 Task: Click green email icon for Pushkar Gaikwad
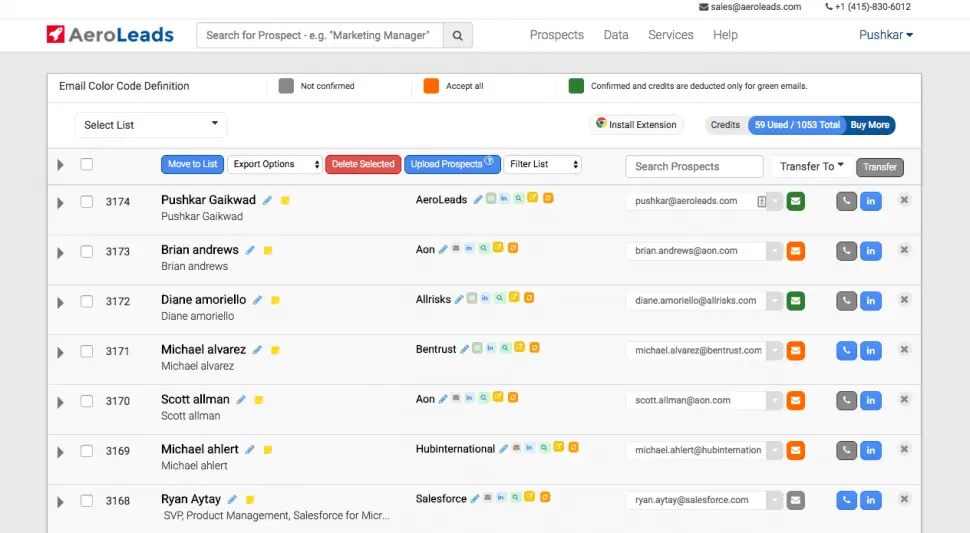point(796,201)
